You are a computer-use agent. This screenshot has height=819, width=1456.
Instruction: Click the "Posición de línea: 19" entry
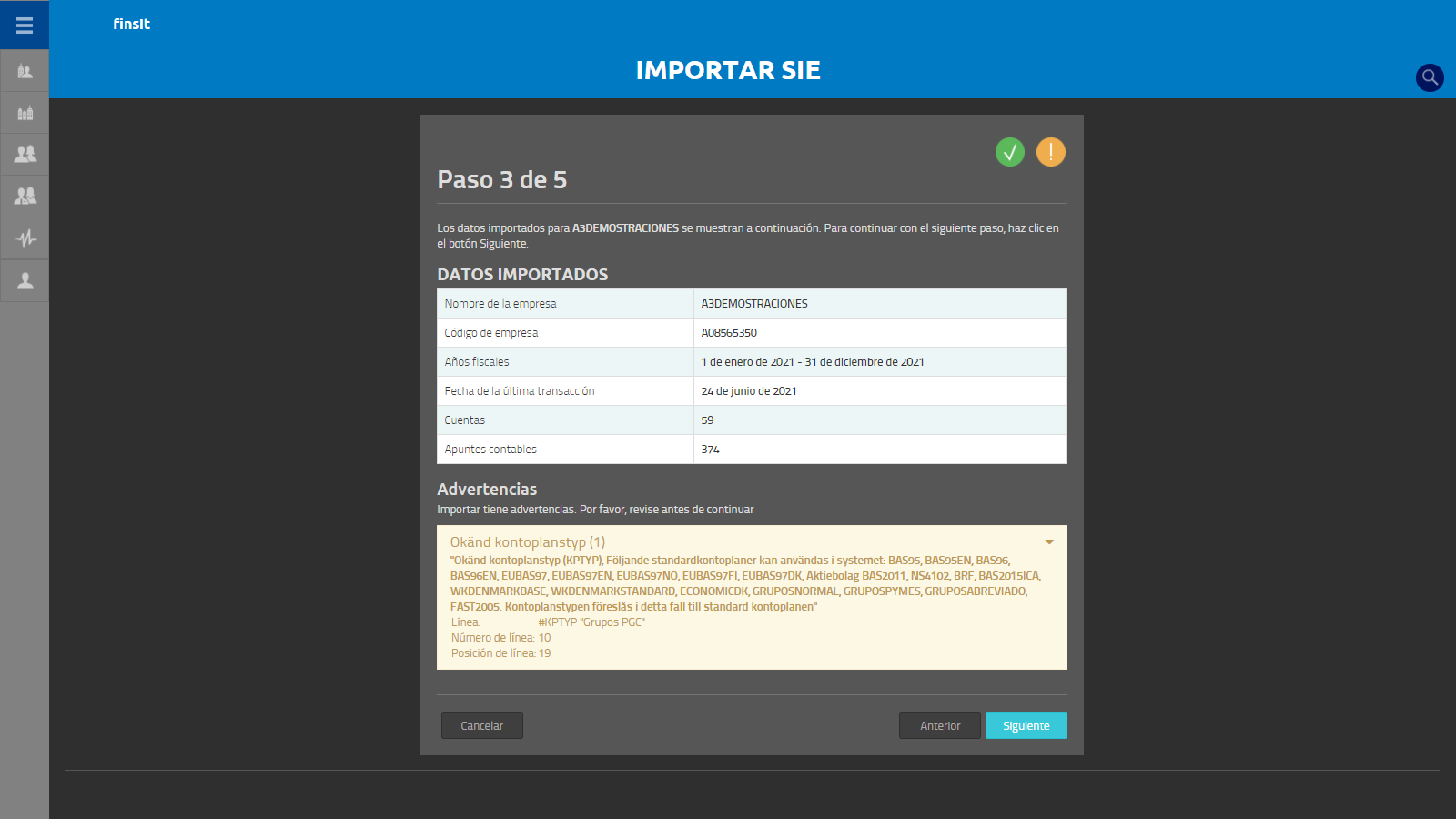tap(501, 653)
